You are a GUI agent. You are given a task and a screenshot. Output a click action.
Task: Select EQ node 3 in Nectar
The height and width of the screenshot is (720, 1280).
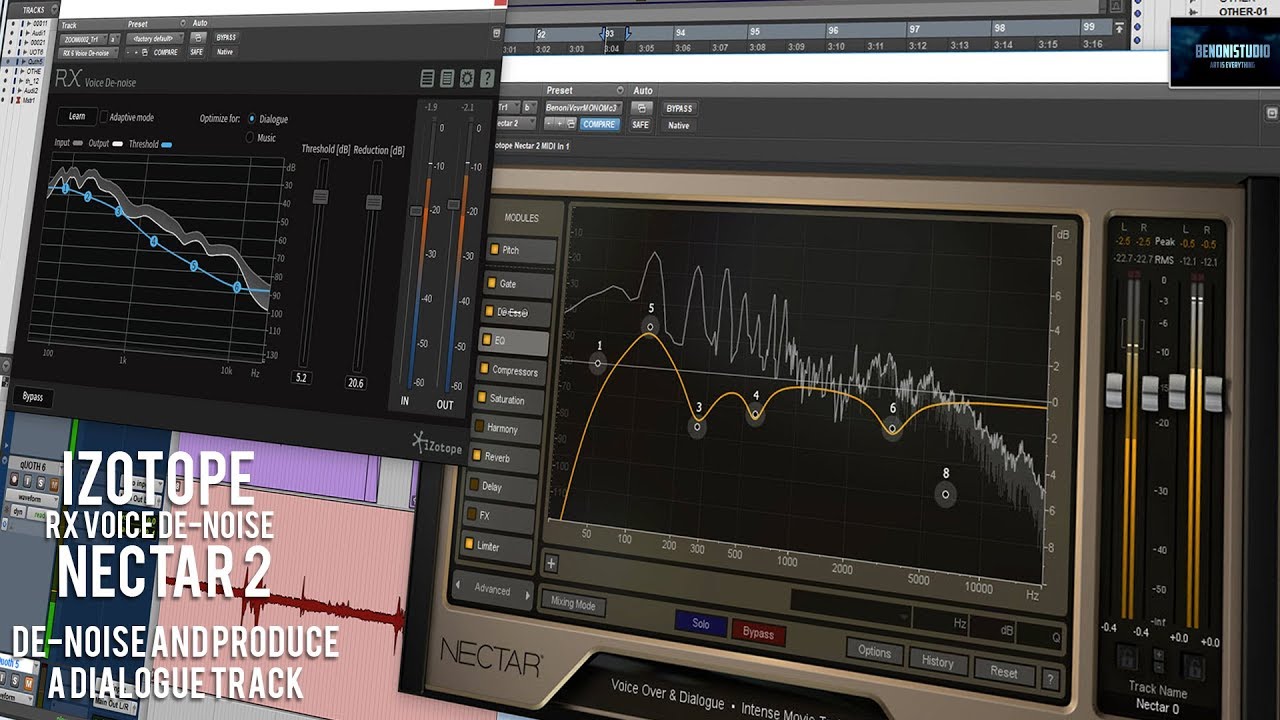698,426
